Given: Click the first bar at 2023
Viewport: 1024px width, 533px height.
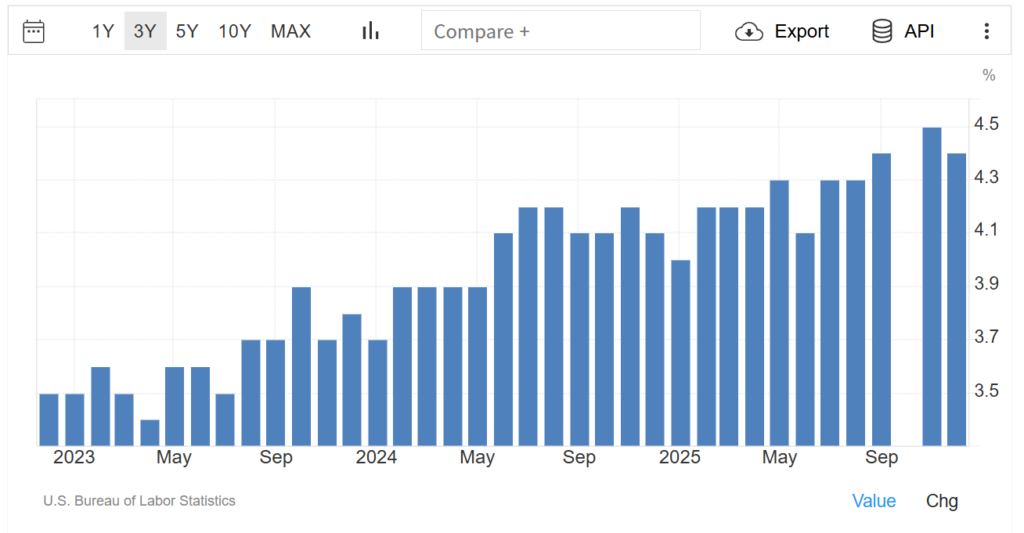Looking at the screenshot, I should tap(49, 419).
